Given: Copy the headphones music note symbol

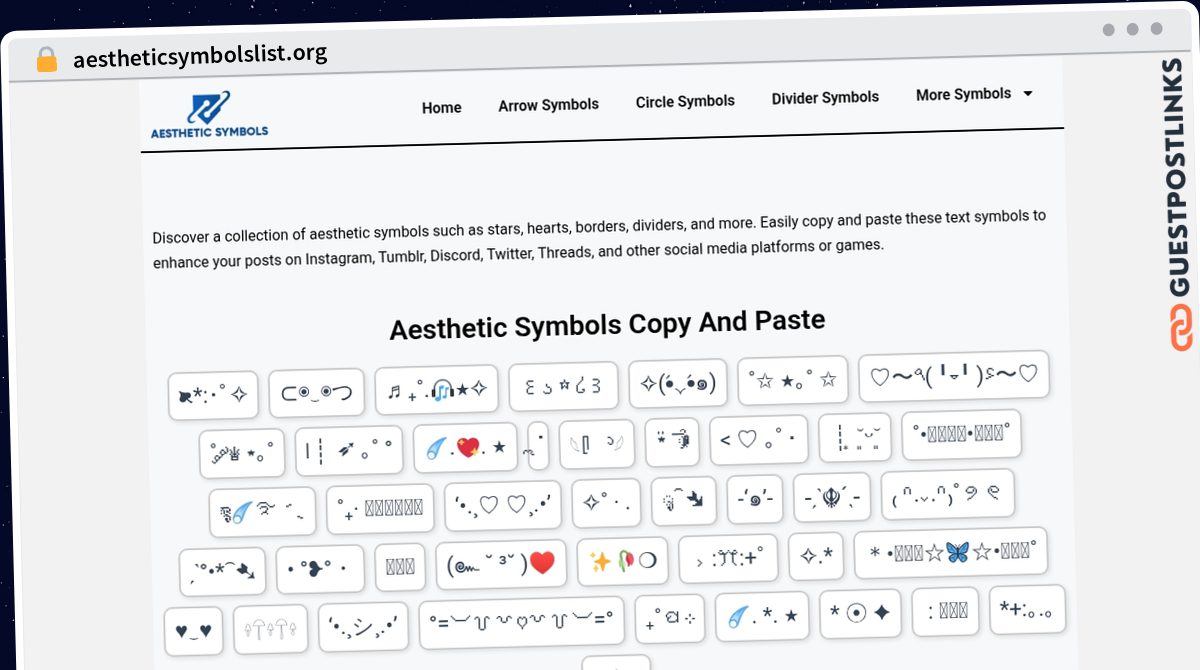Looking at the screenshot, I should (x=436, y=390).
